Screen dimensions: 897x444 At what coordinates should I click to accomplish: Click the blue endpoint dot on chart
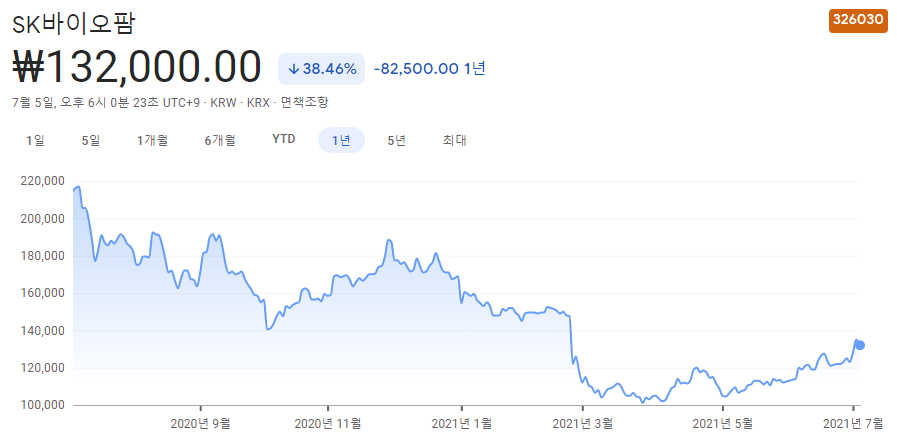click(859, 345)
